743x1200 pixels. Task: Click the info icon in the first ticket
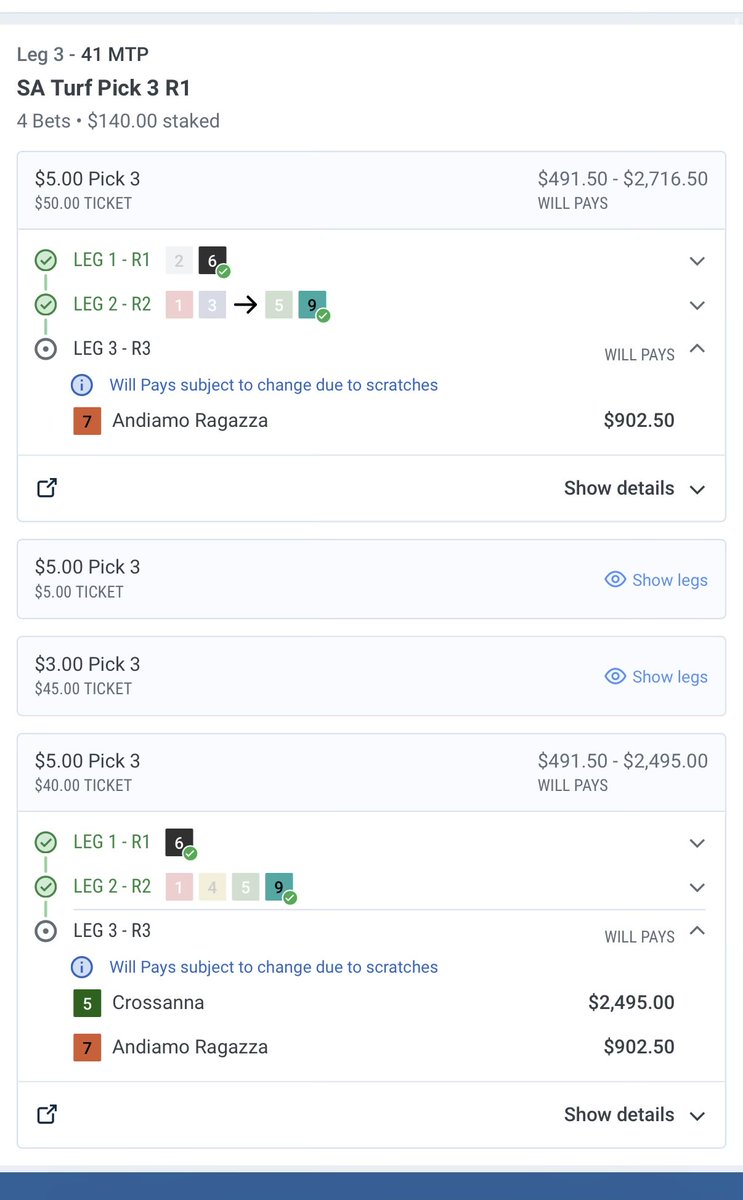click(x=83, y=385)
